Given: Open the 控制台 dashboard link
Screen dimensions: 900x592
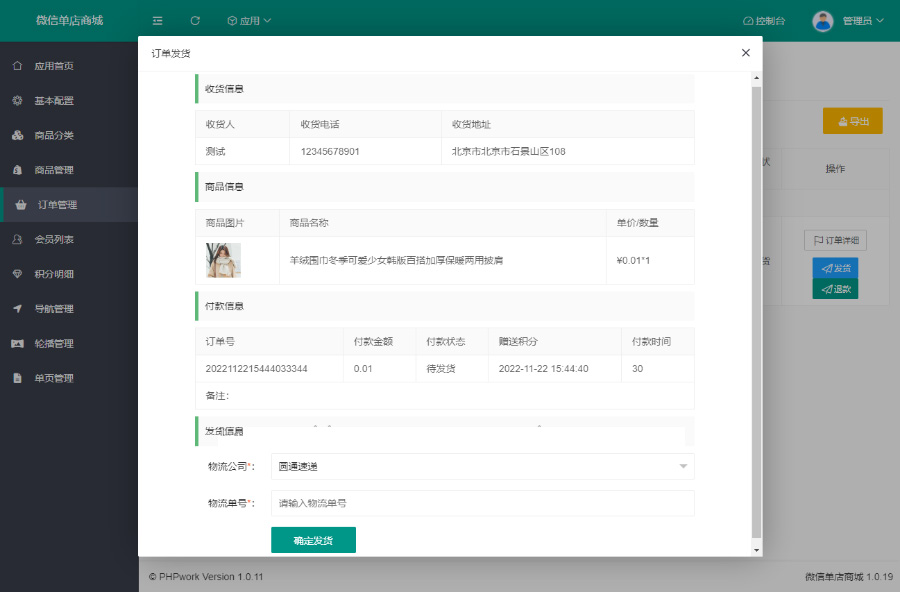Looking at the screenshot, I should [764, 20].
